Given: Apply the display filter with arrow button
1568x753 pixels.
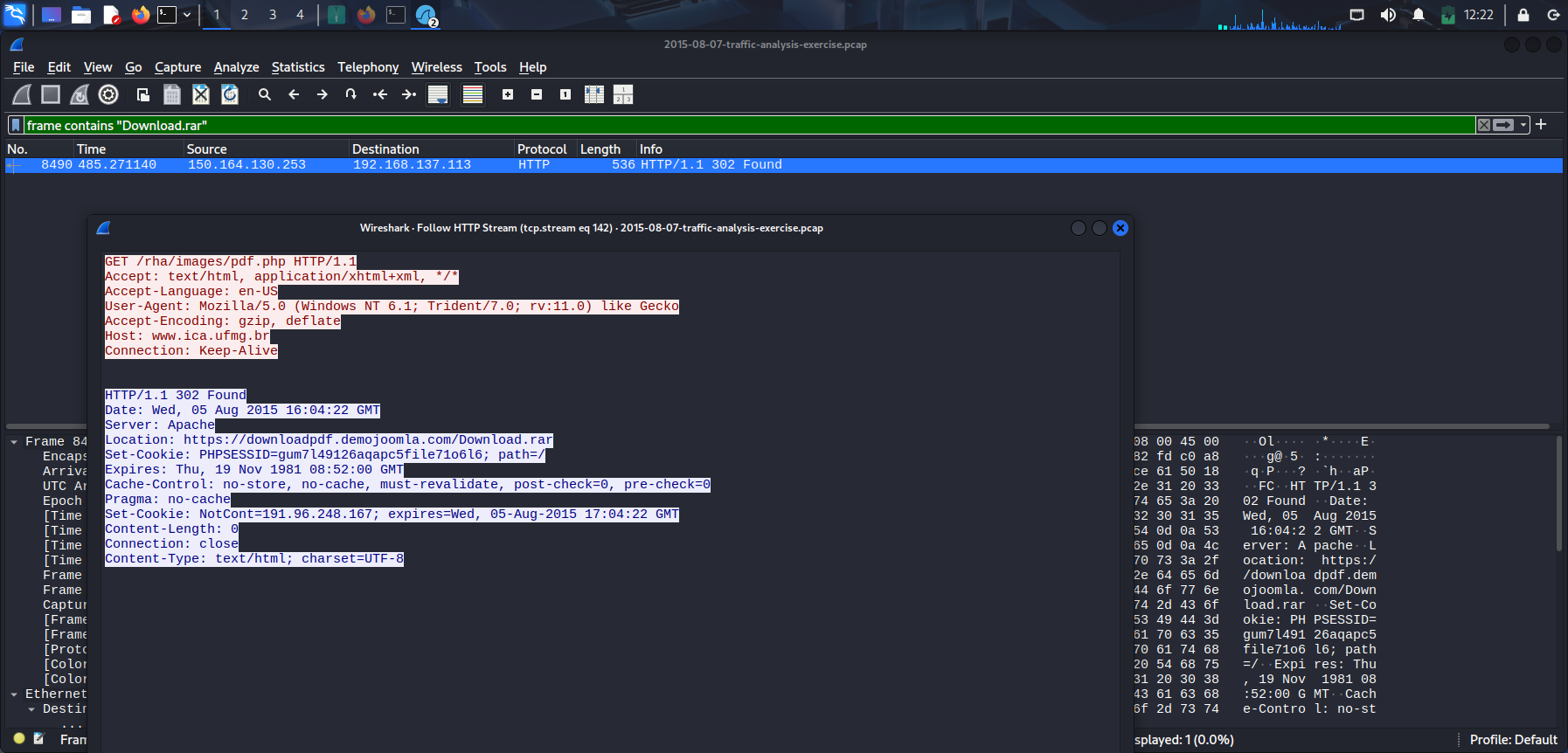Looking at the screenshot, I should point(1503,125).
